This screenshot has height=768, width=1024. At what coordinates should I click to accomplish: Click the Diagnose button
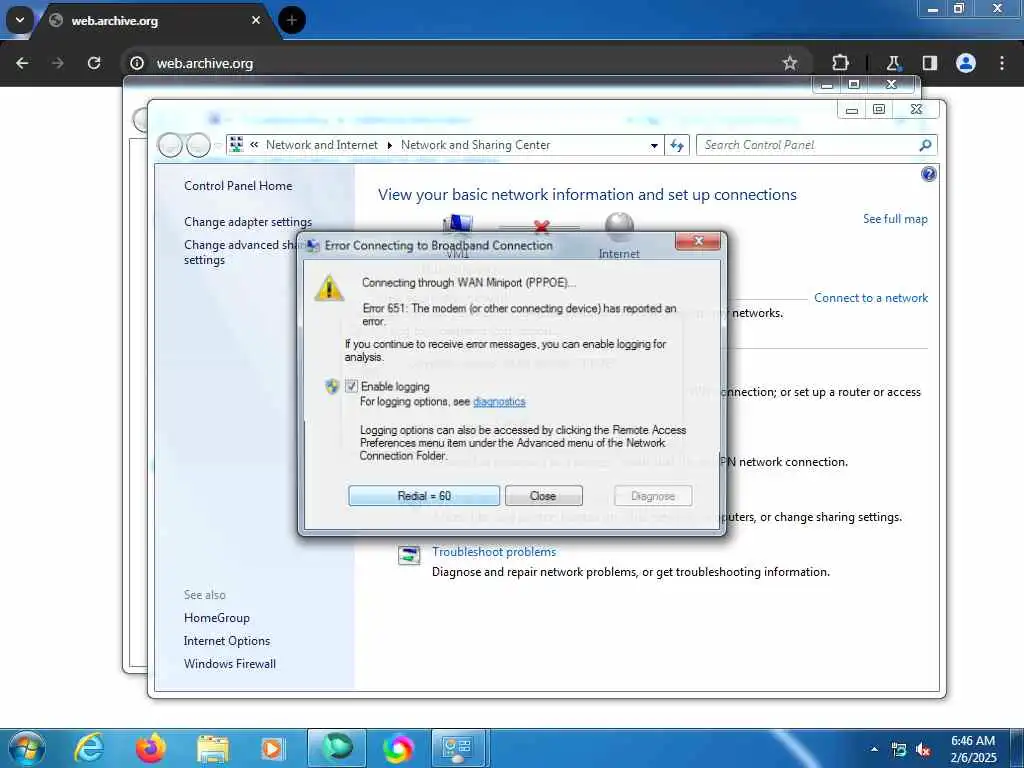point(653,496)
